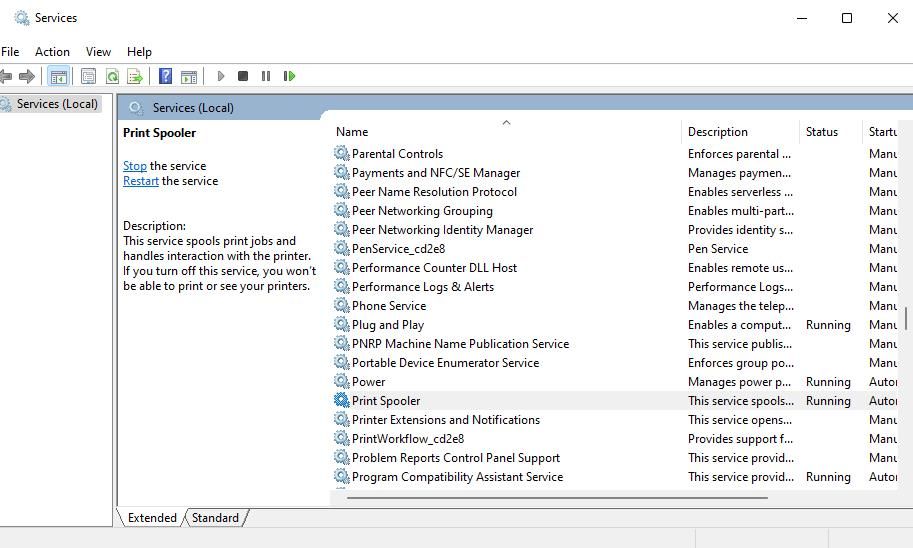Click the Stop the service link

click(x=134, y=166)
